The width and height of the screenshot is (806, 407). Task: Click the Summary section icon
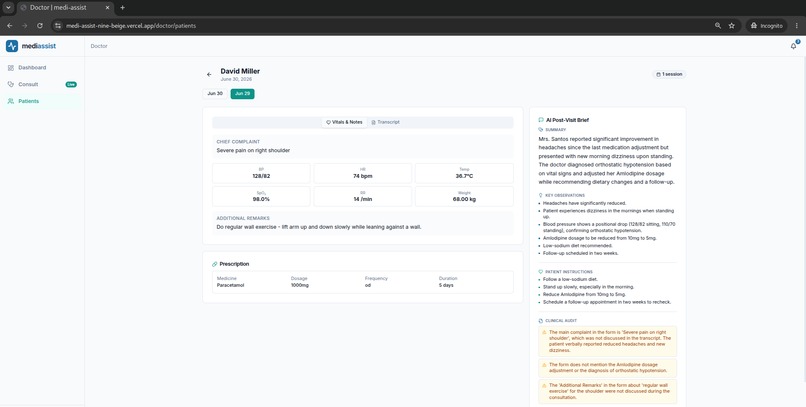click(x=541, y=130)
